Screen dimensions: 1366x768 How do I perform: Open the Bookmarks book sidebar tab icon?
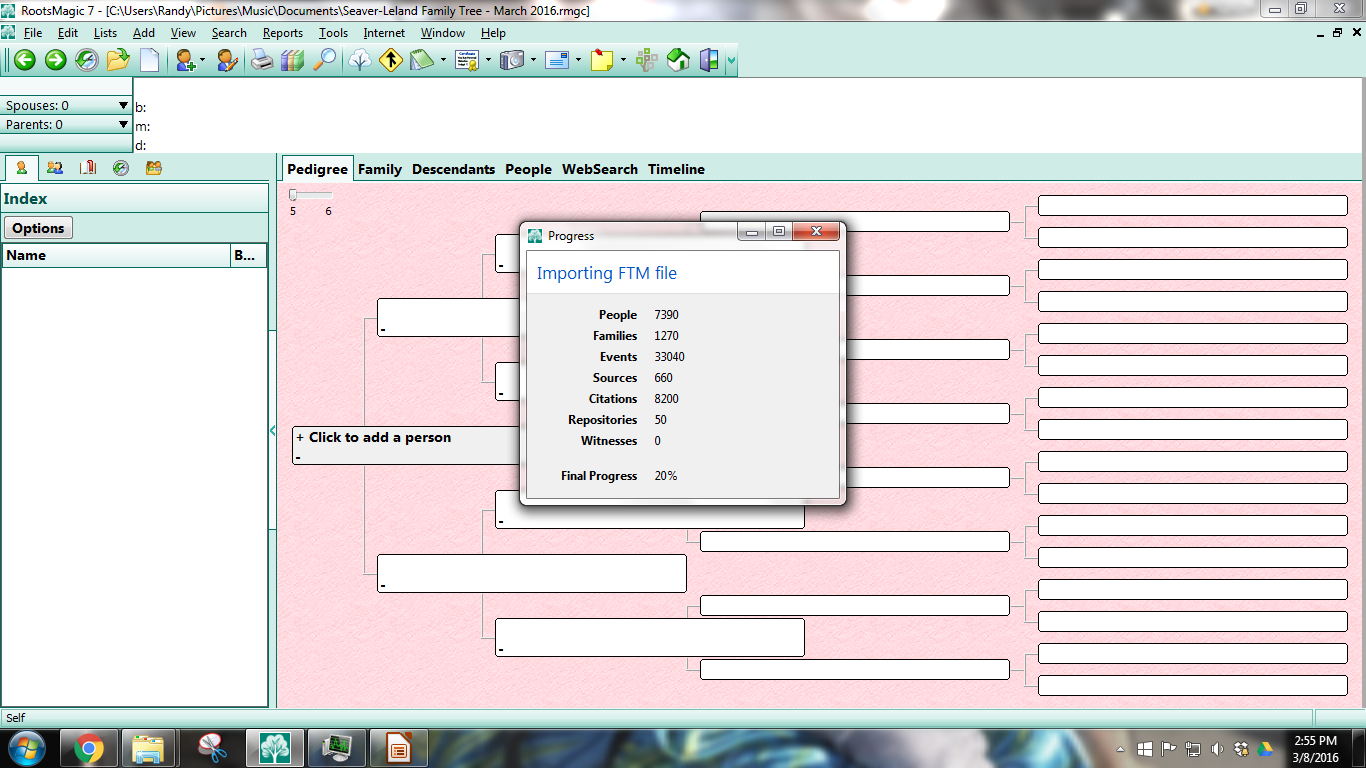click(88, 168)
